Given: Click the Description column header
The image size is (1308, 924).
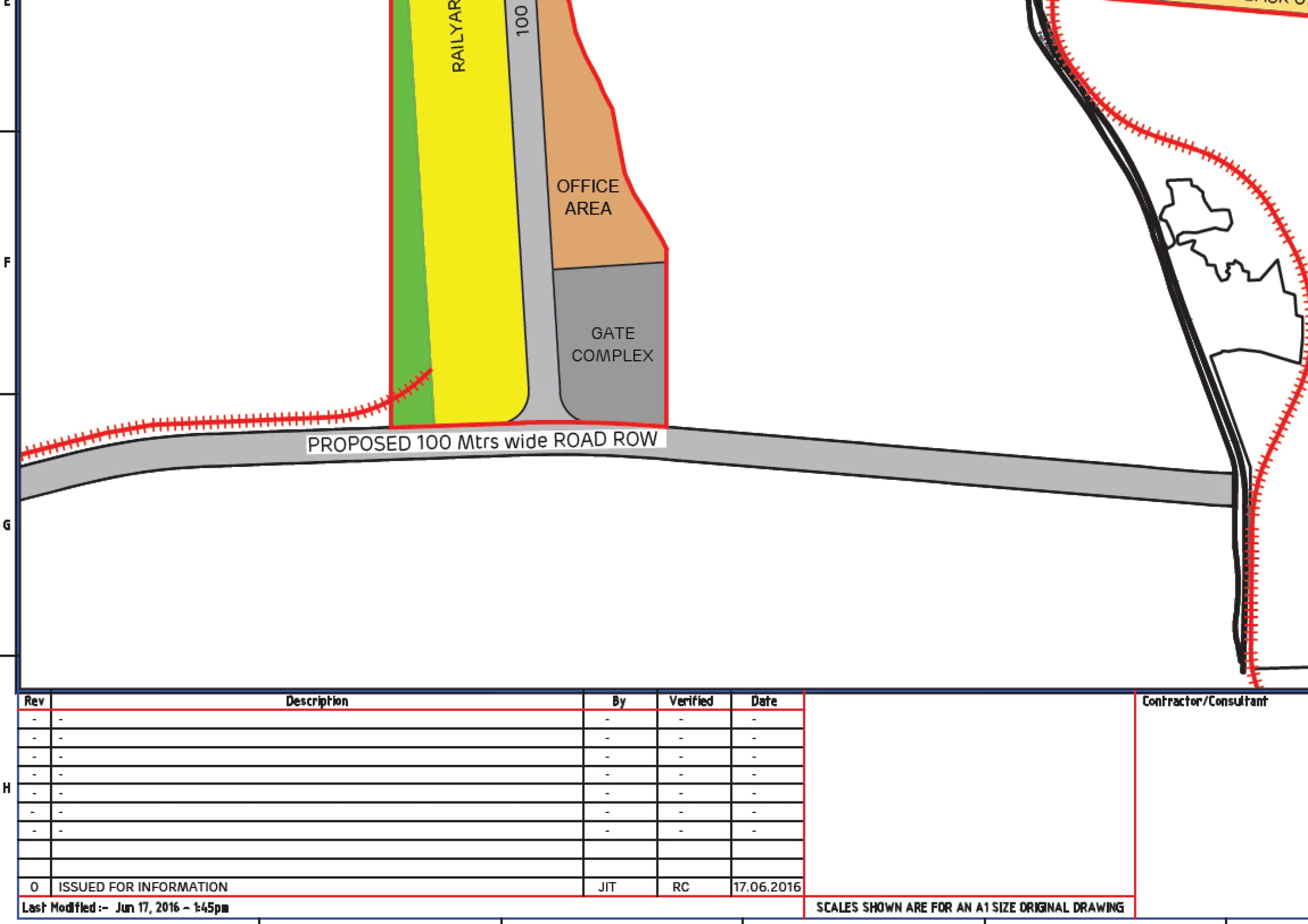Looking at the screenshot, I should pyautogui.click(x=317, y=701).
